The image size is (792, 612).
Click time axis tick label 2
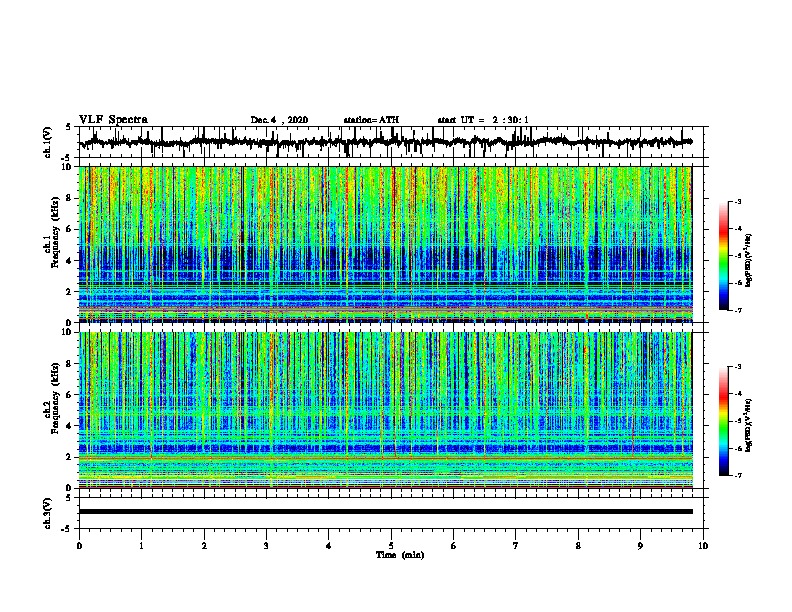[204, 546]
